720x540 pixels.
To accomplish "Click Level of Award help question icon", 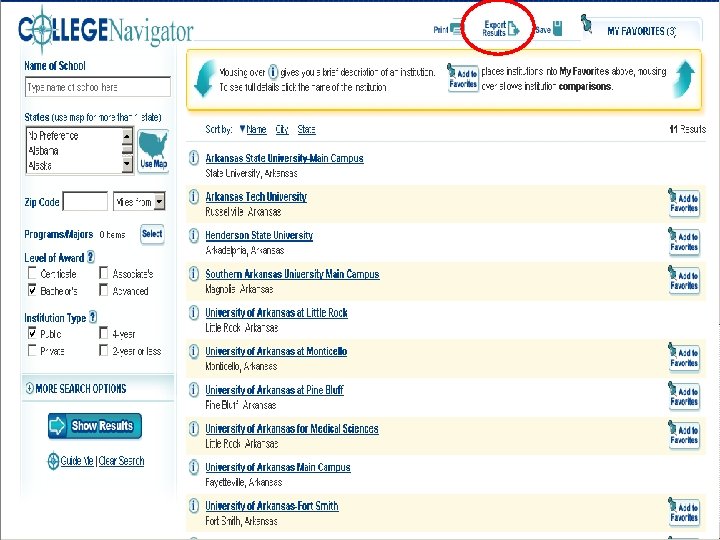I will [x=90, y=257].
